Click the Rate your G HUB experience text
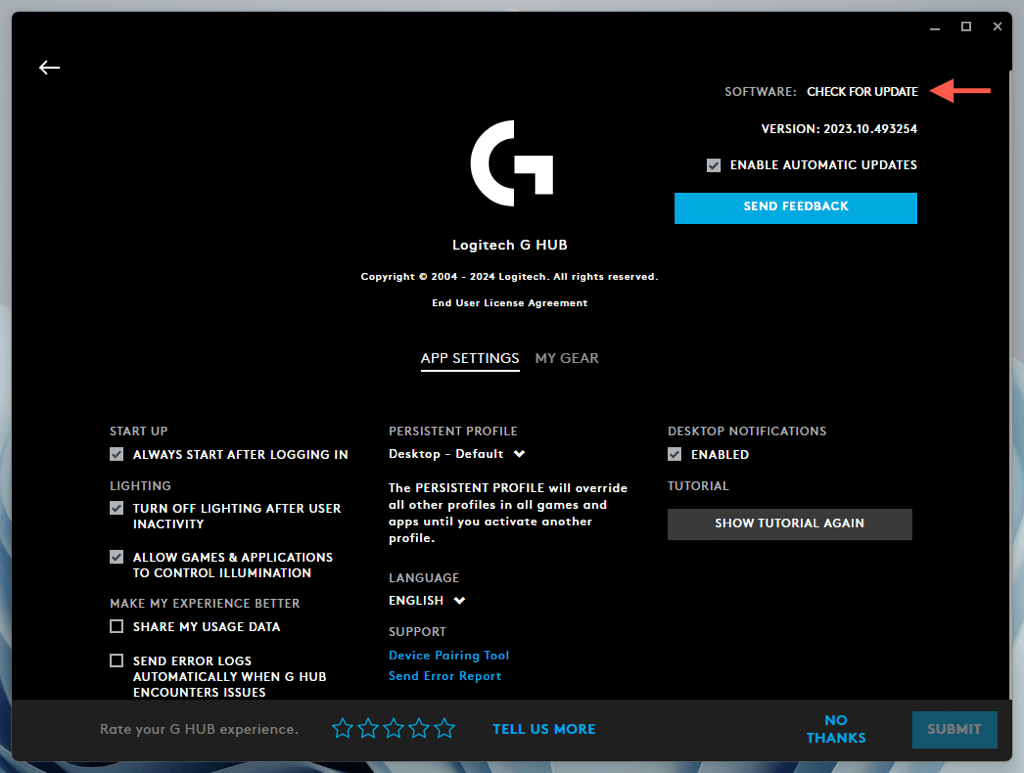 tap(199, 729)
